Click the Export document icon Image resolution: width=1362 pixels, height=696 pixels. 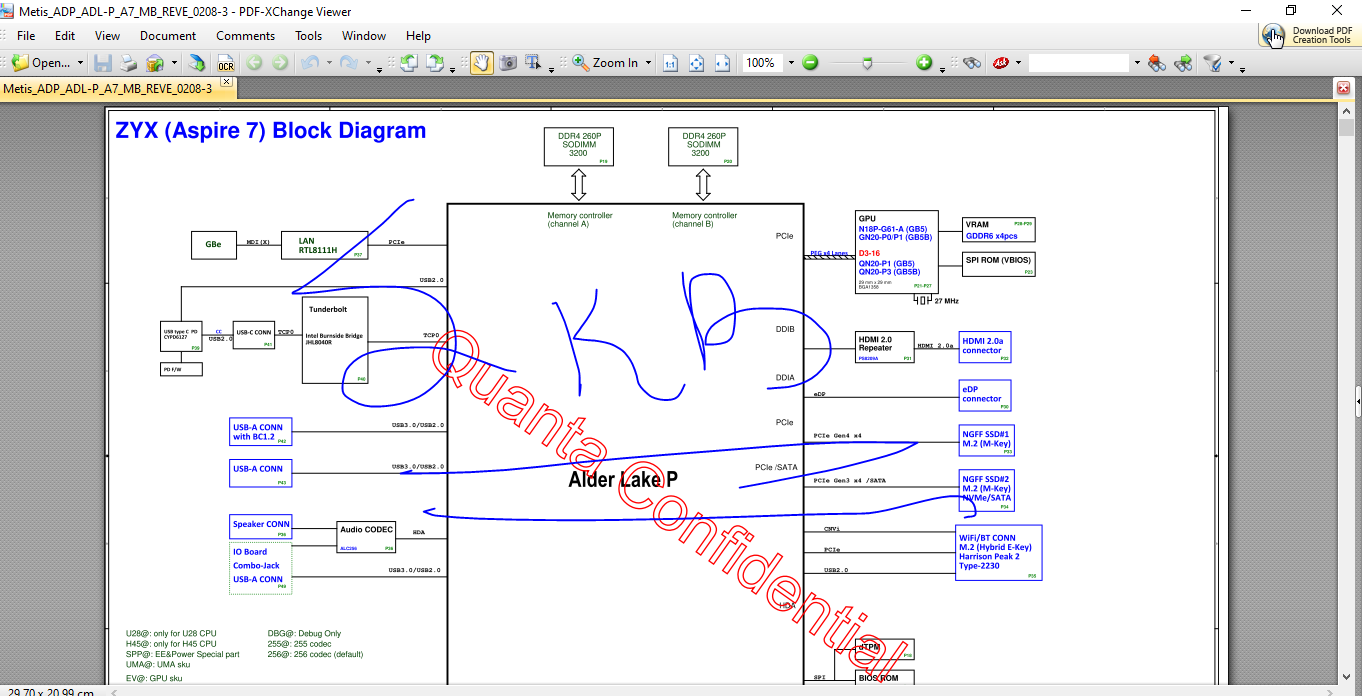click(x=198, y=63)
